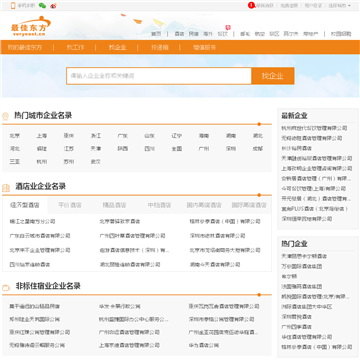
Task: Select 投递箱 in the orange menu bar
Action: [x=160, y=47]
